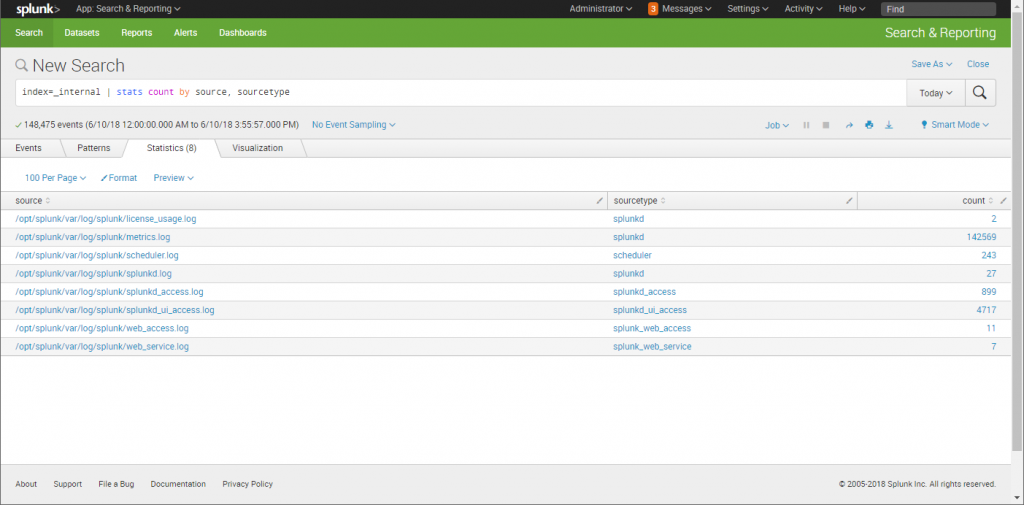Viewport: 1024px width, 505px height.
Task: Open the About footer link
Action: tap(26, 484)
